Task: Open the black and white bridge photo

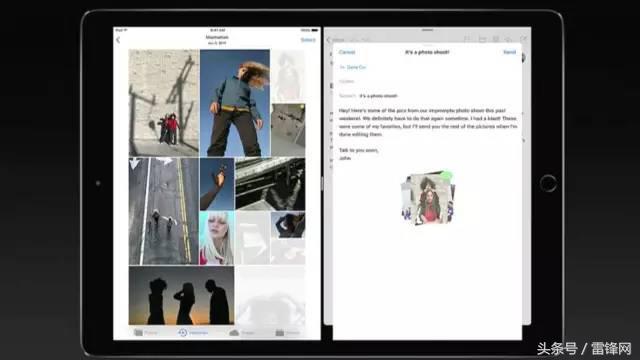Action: point(270,184)
